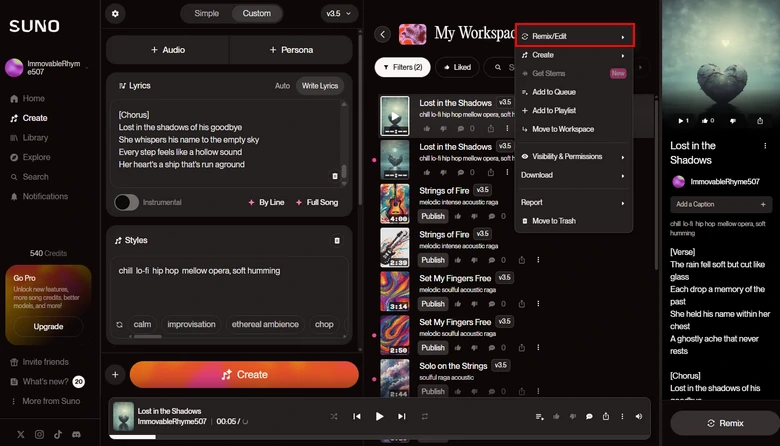
Task: Select Auto lyrics mode
Action: coord(282,86)
